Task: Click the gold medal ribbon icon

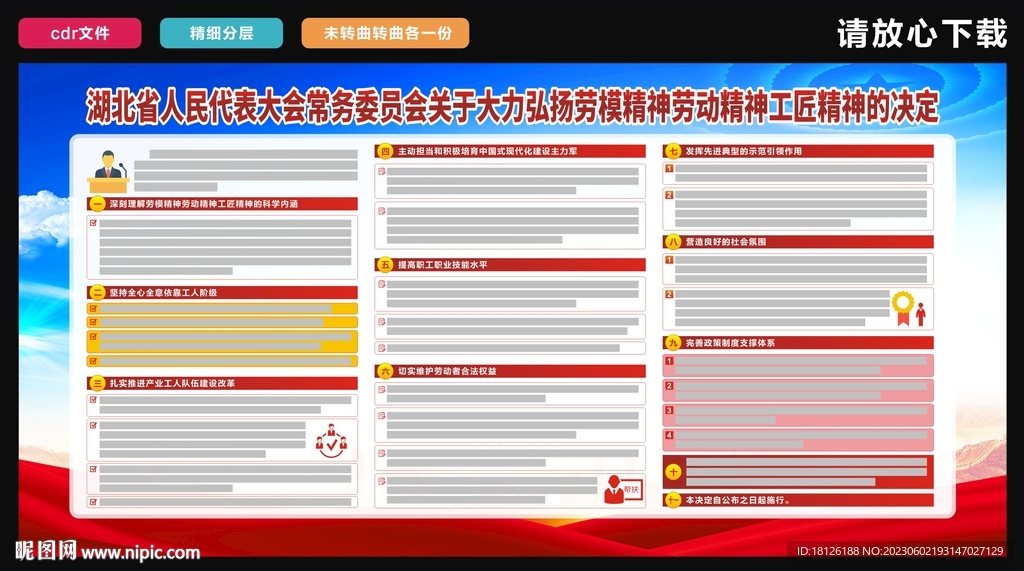Action: (903, 308)
